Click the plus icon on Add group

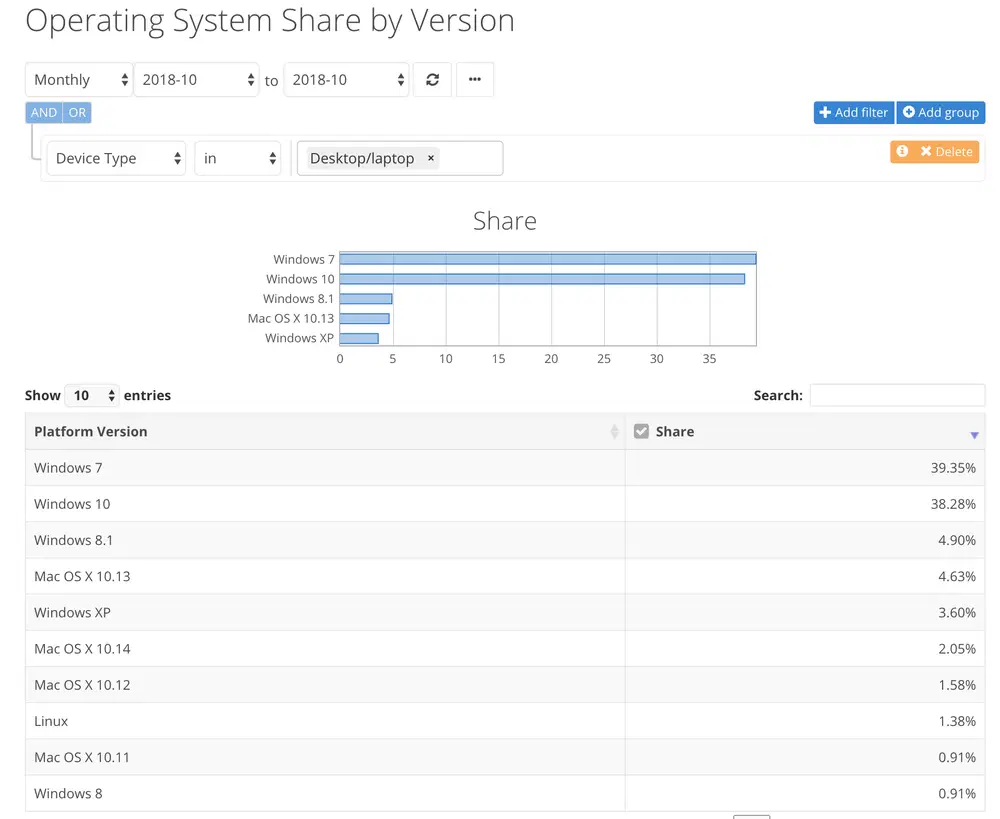coord(906,112)
